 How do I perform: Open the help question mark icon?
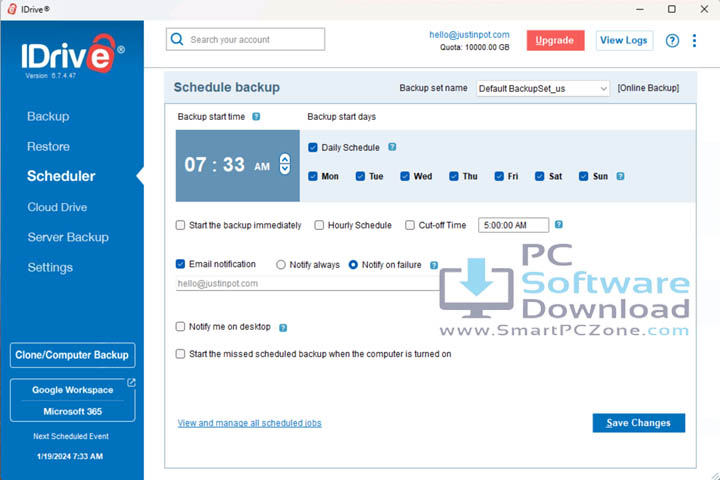click(672, 40)
